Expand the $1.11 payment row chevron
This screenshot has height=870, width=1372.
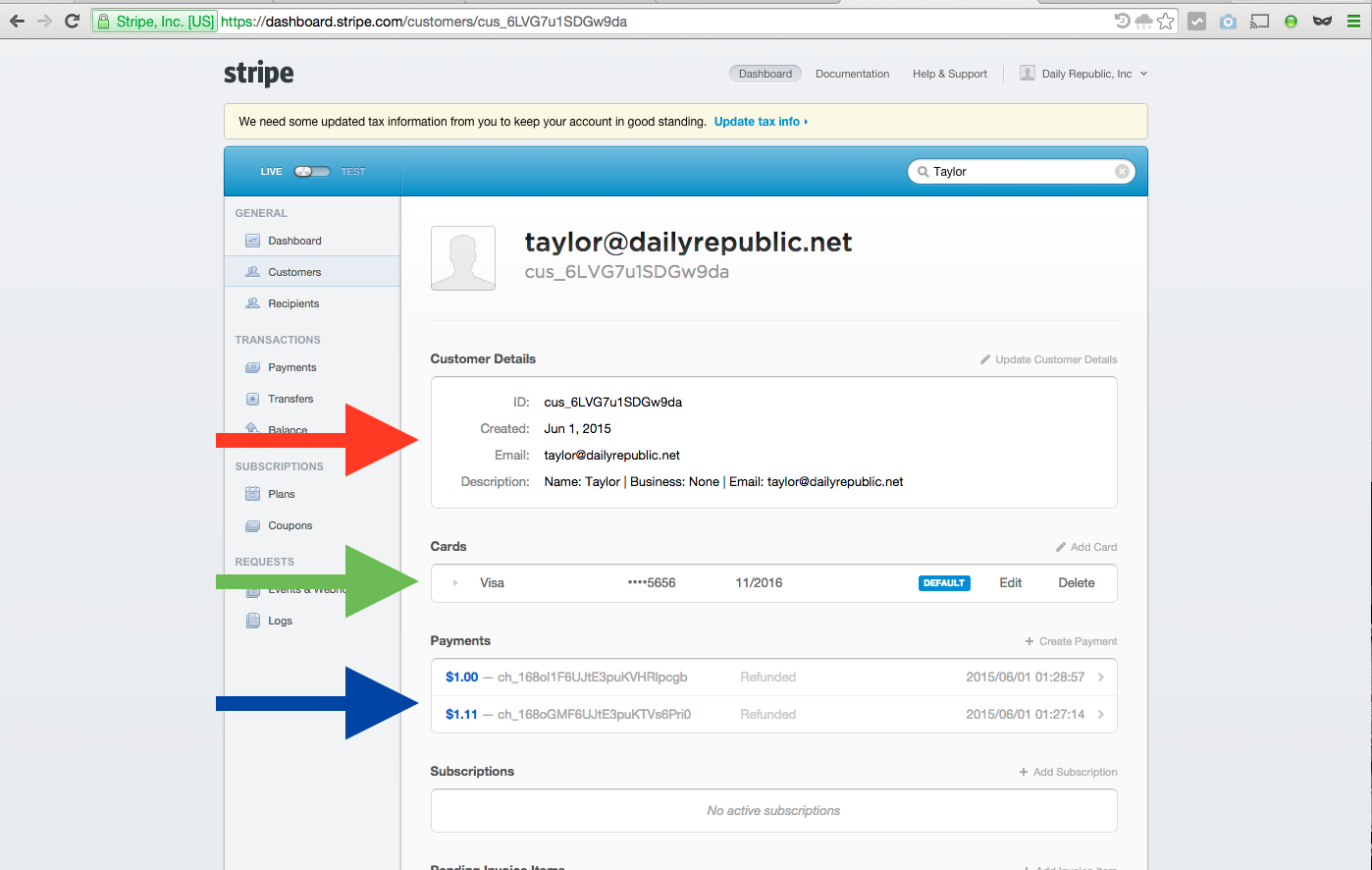point(1100,715)
